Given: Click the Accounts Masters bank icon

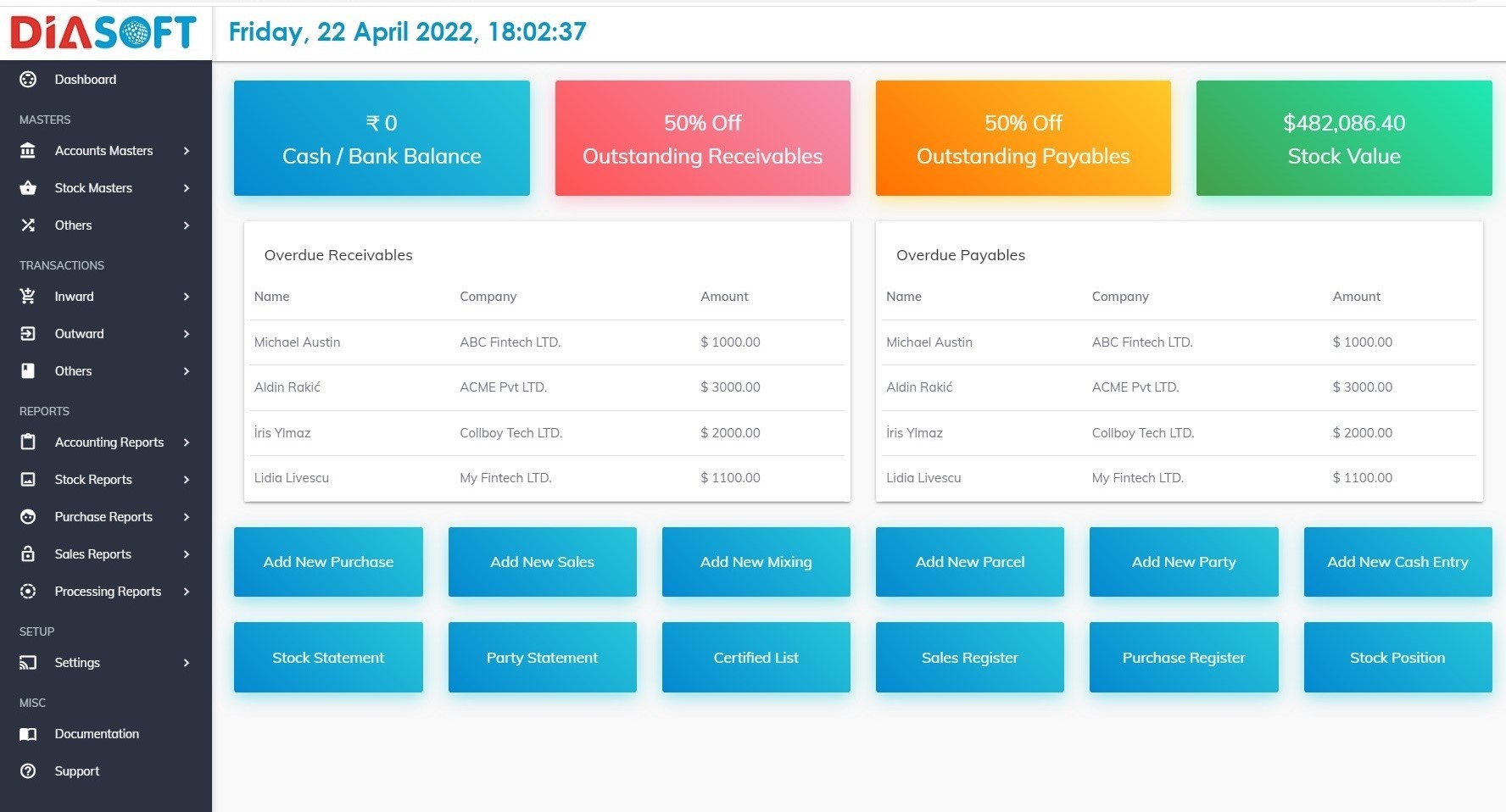Looking at the screenshot, I should click(x=28, y=151).
